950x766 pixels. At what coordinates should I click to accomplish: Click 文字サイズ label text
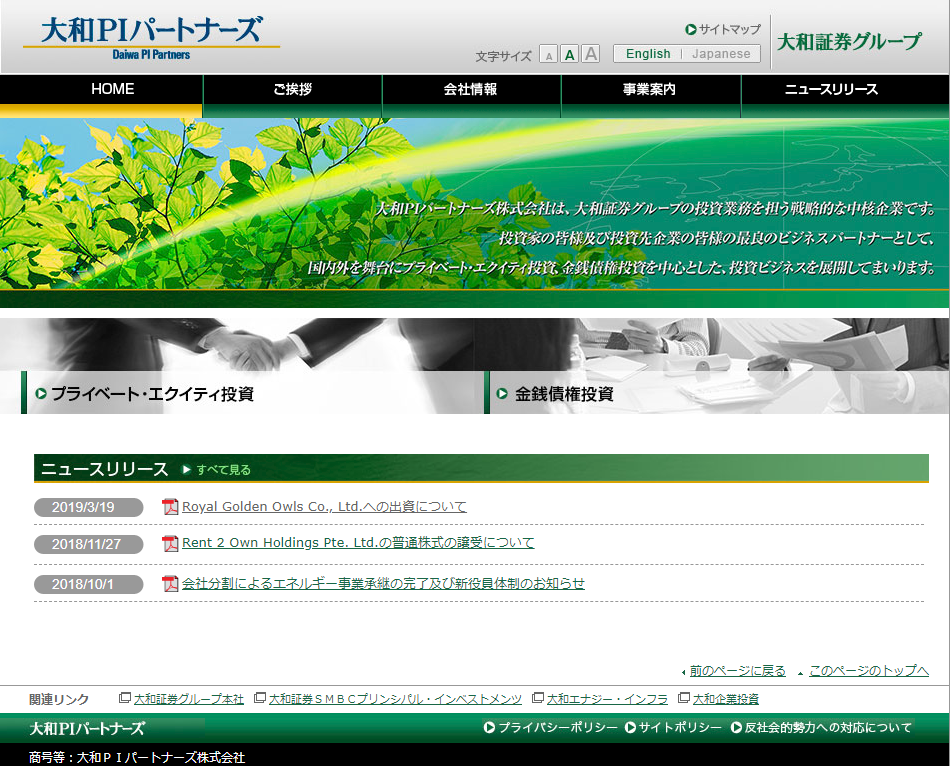503,56
